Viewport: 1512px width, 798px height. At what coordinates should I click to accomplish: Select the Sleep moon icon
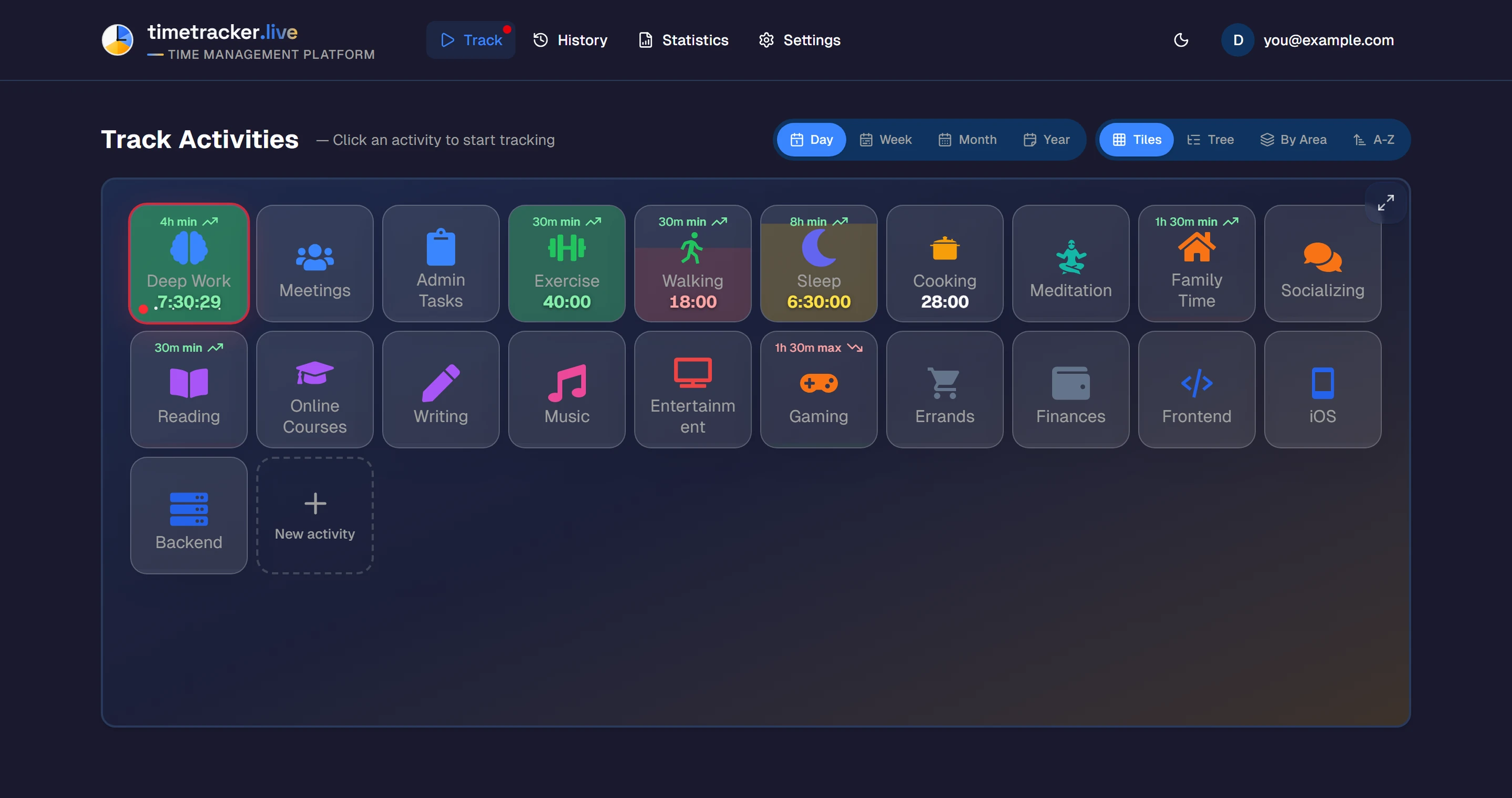click(819, 248)
